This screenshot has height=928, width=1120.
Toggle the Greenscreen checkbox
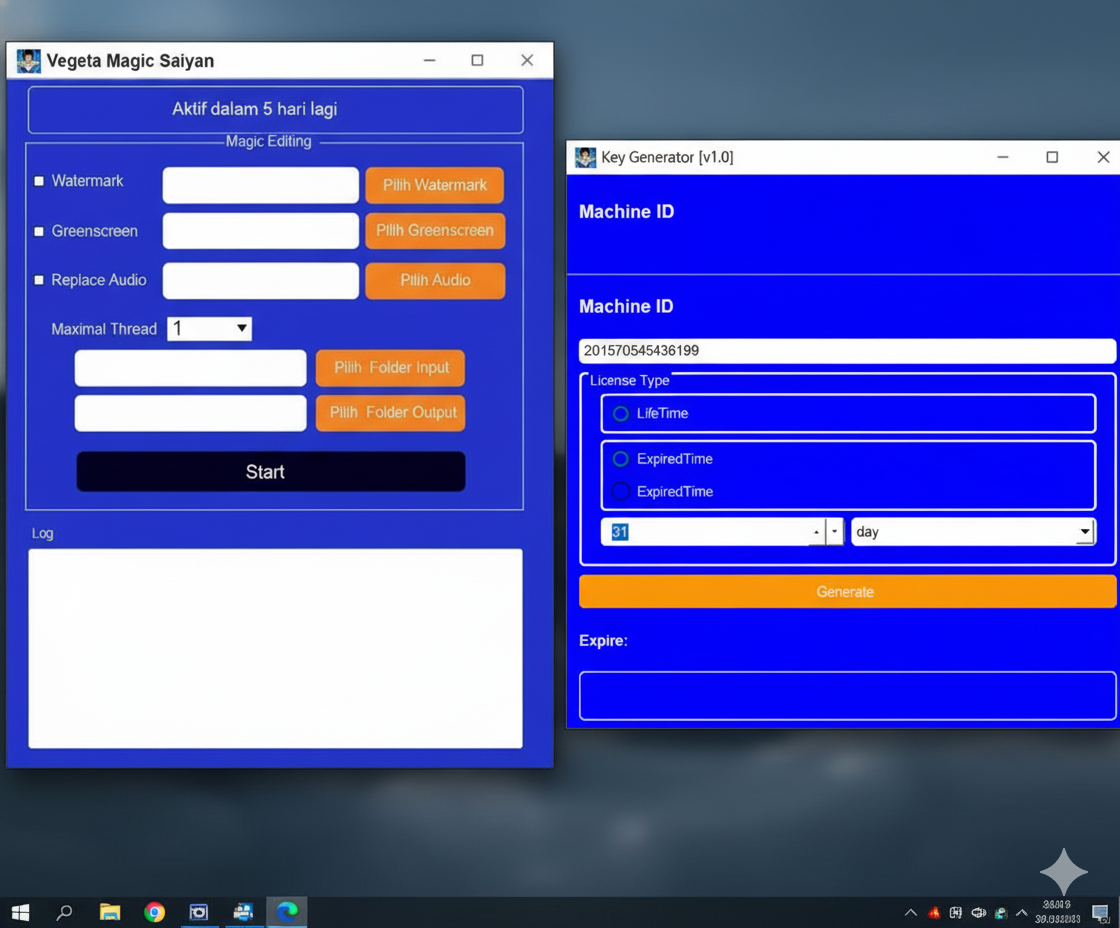(x=39, y=230)
